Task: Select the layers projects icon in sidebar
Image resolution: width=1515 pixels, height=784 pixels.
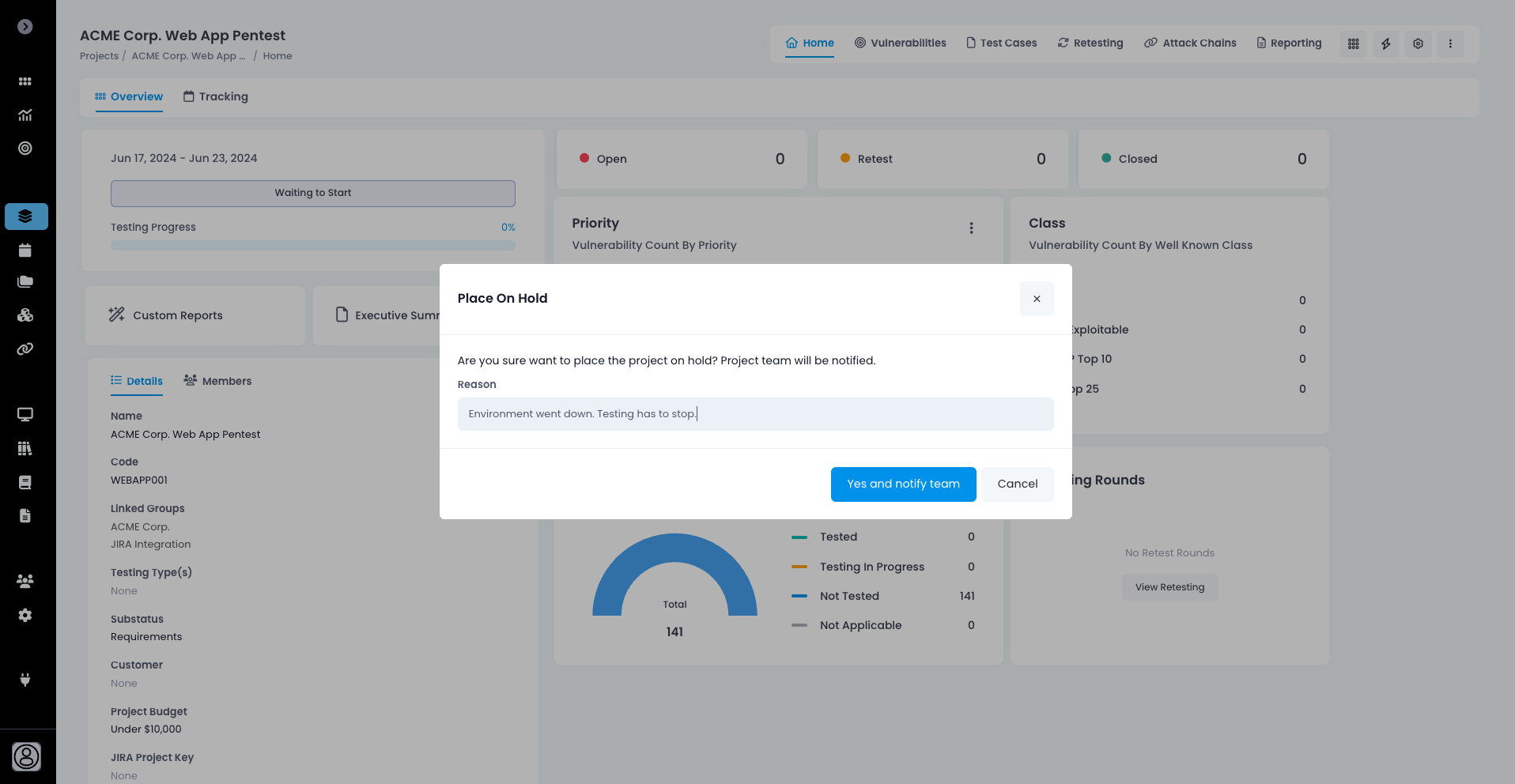Action: (25, 217)
